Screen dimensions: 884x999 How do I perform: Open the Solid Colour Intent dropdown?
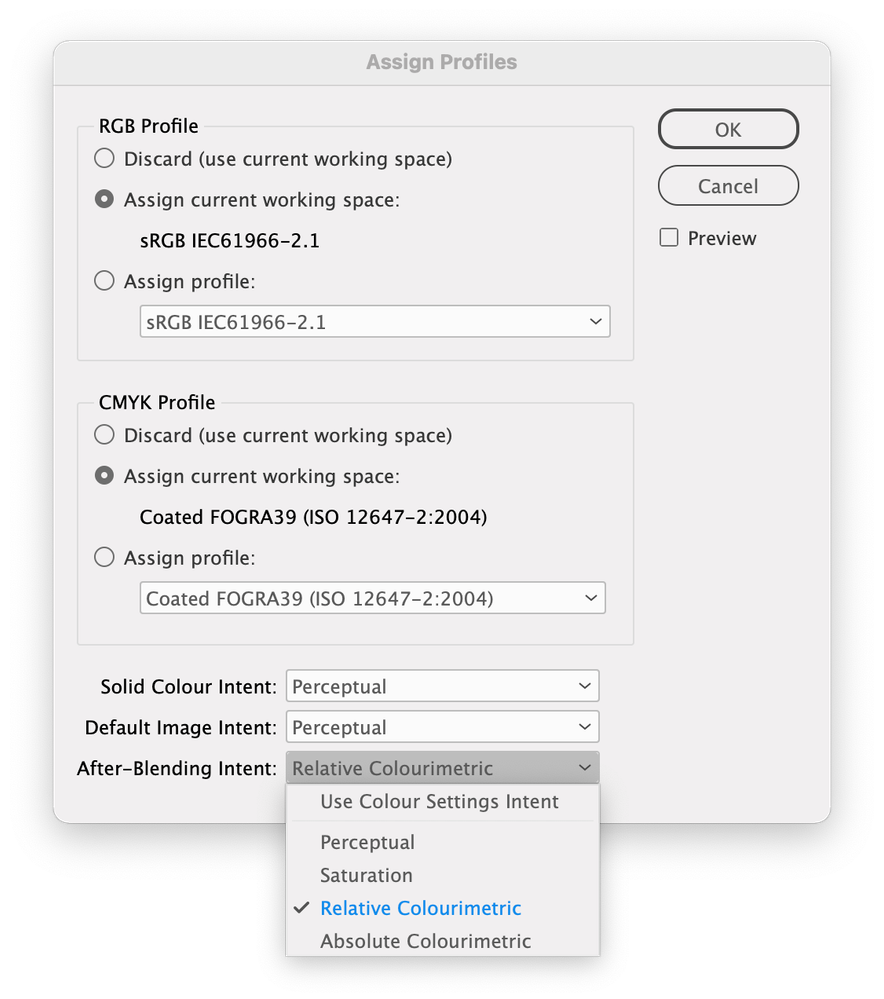pos(443,686)
